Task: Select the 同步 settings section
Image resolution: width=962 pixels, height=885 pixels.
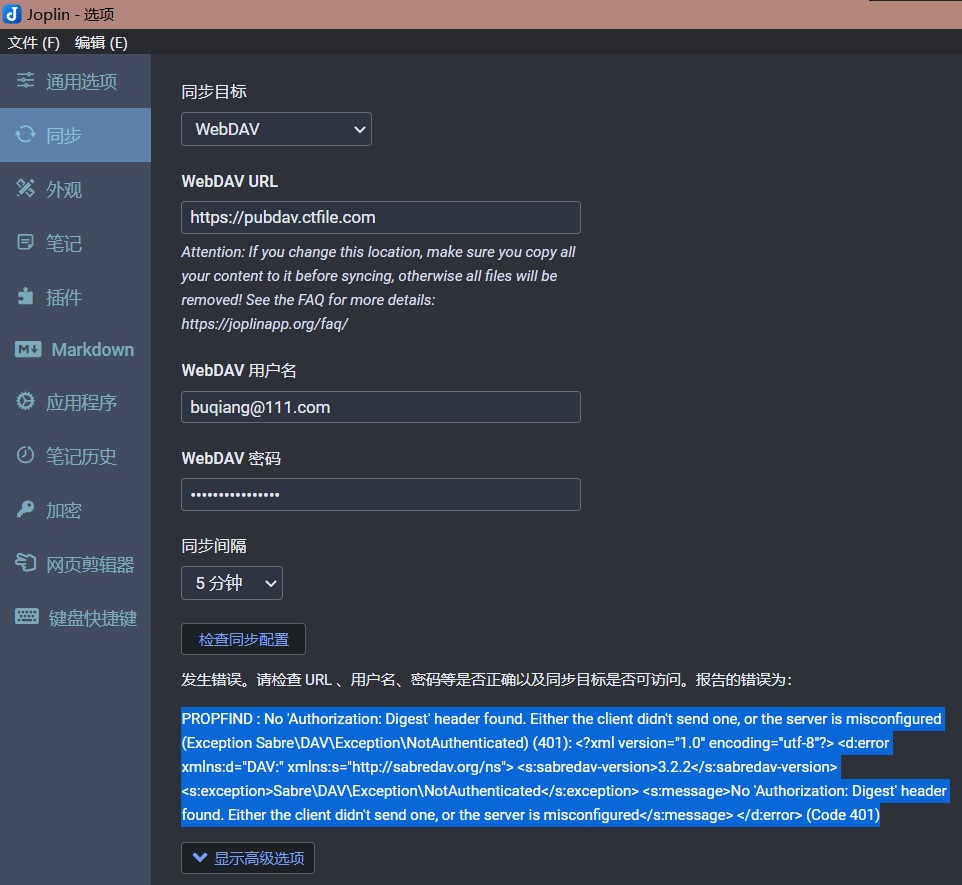Action: [75, 135]
